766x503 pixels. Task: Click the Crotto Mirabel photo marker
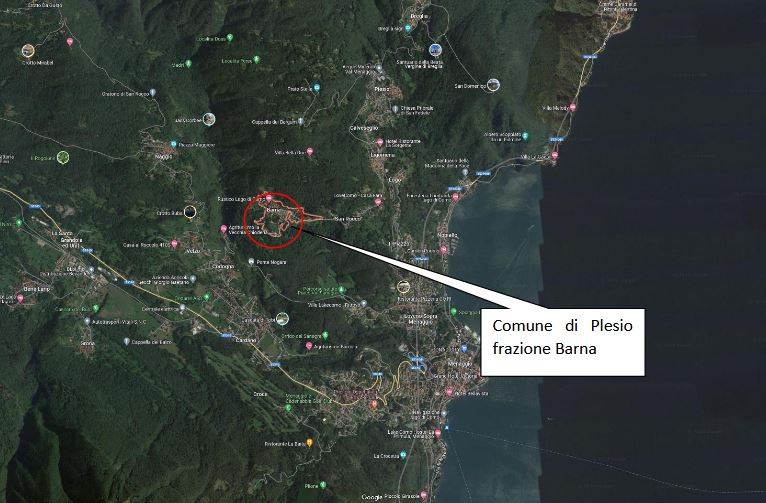28,50
